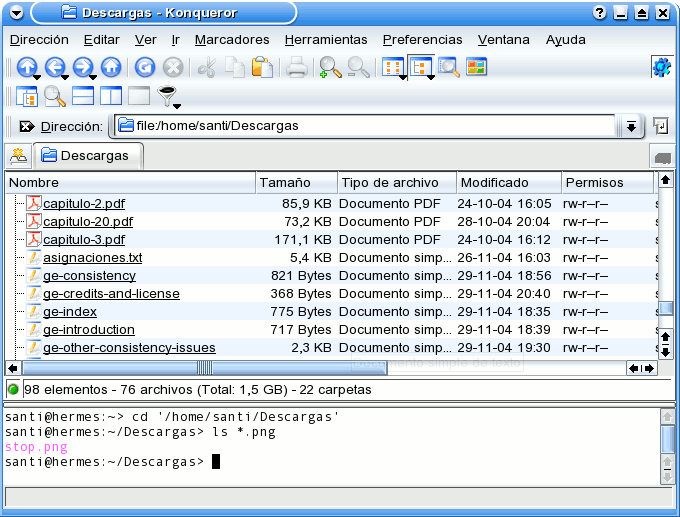Click the Up directory arrow button
The image size is (680, 517).
(27, 68)
